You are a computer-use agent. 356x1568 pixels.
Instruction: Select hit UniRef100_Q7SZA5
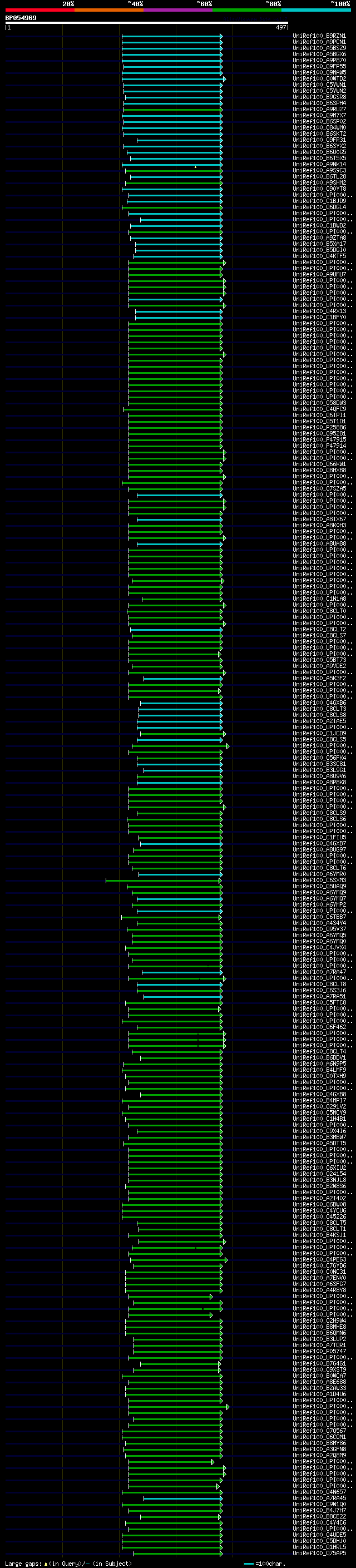[319, 489]
